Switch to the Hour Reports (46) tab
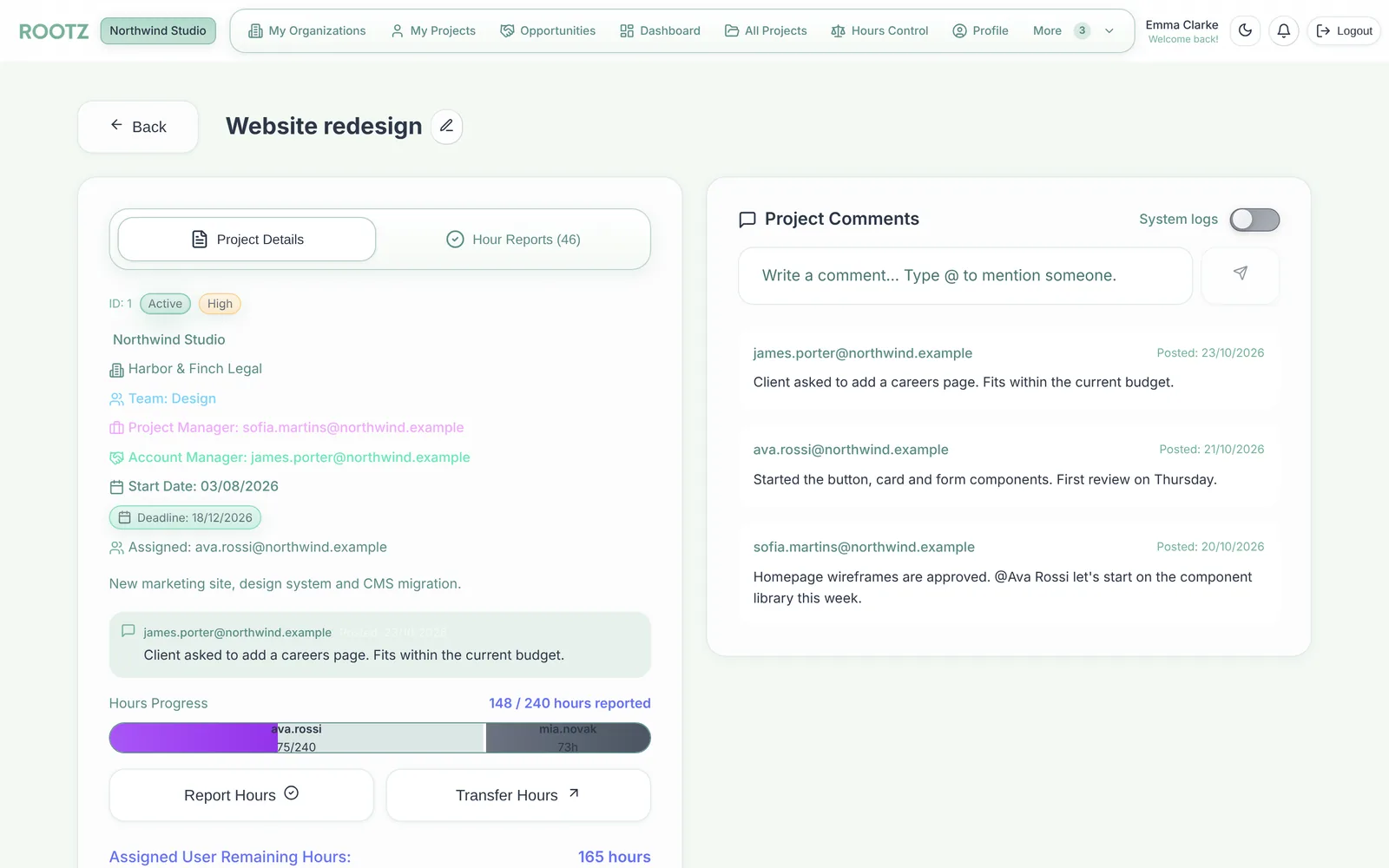The image size is (1389, 868). pyautogui.click(x=513, y=240)
